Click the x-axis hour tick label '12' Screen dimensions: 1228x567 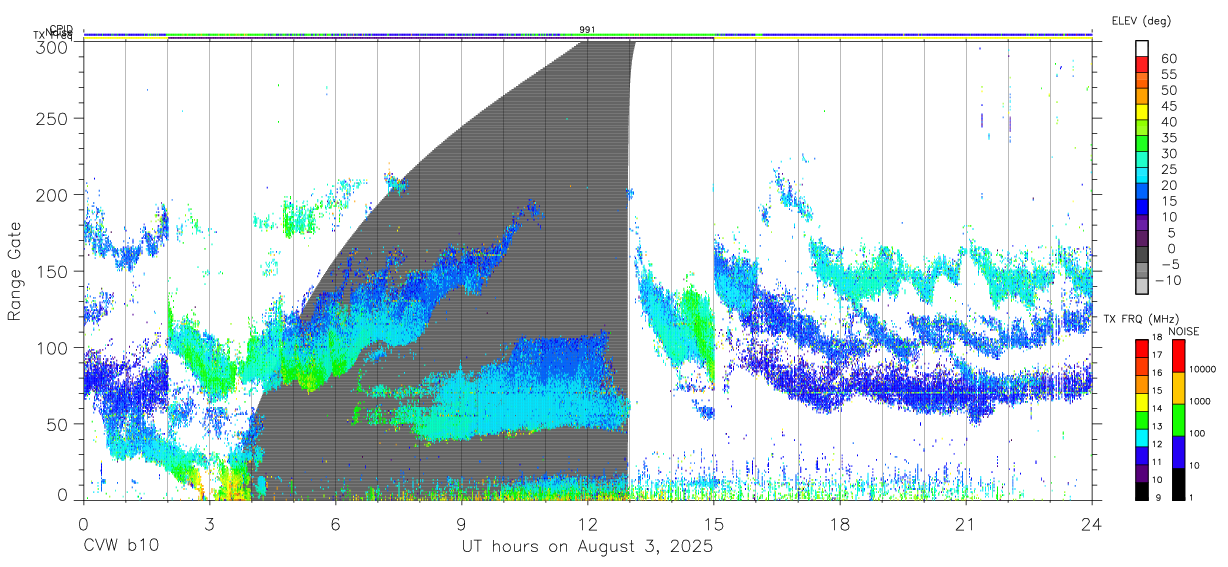coord(588,523)
